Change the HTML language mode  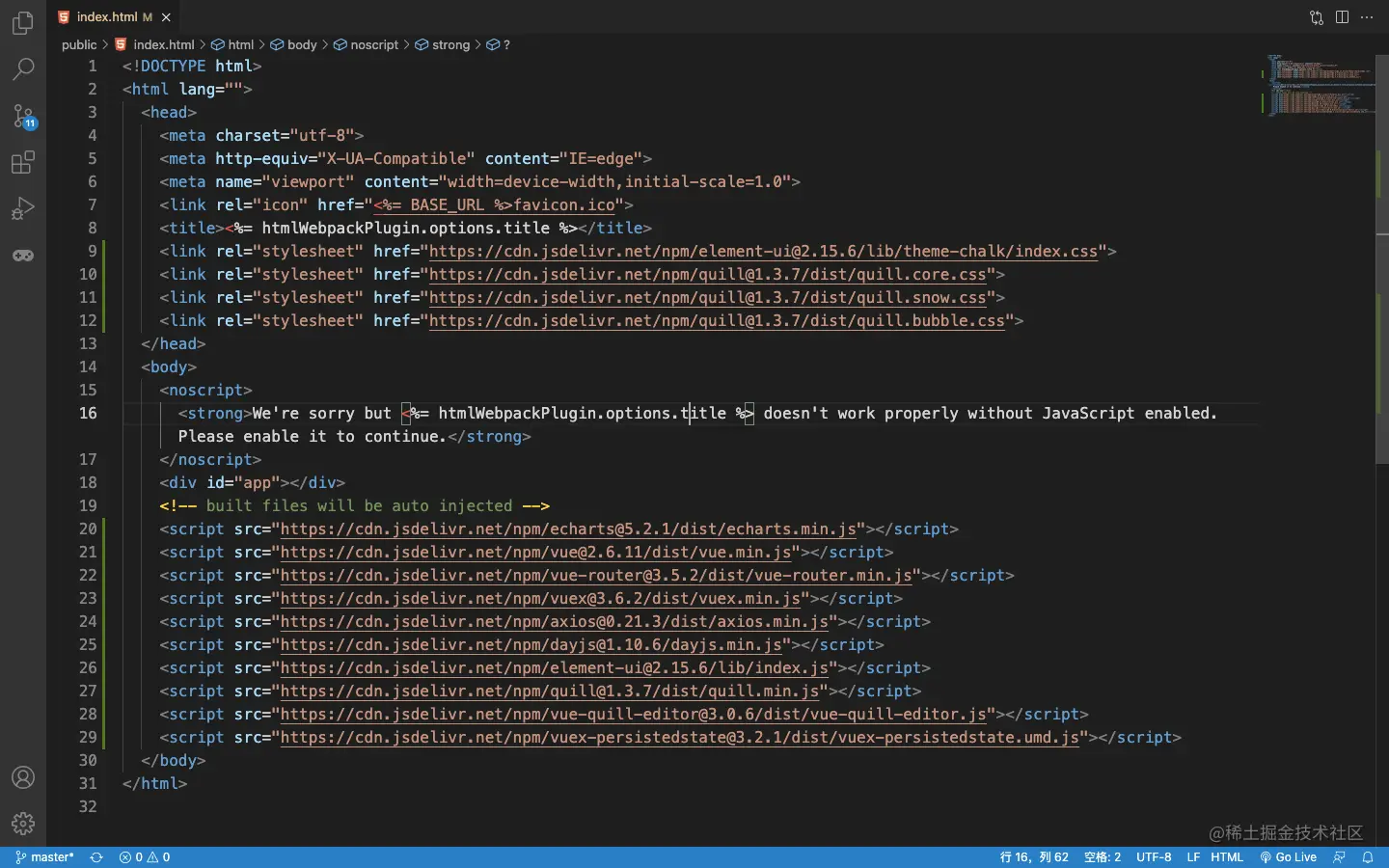coord(1227,857)
